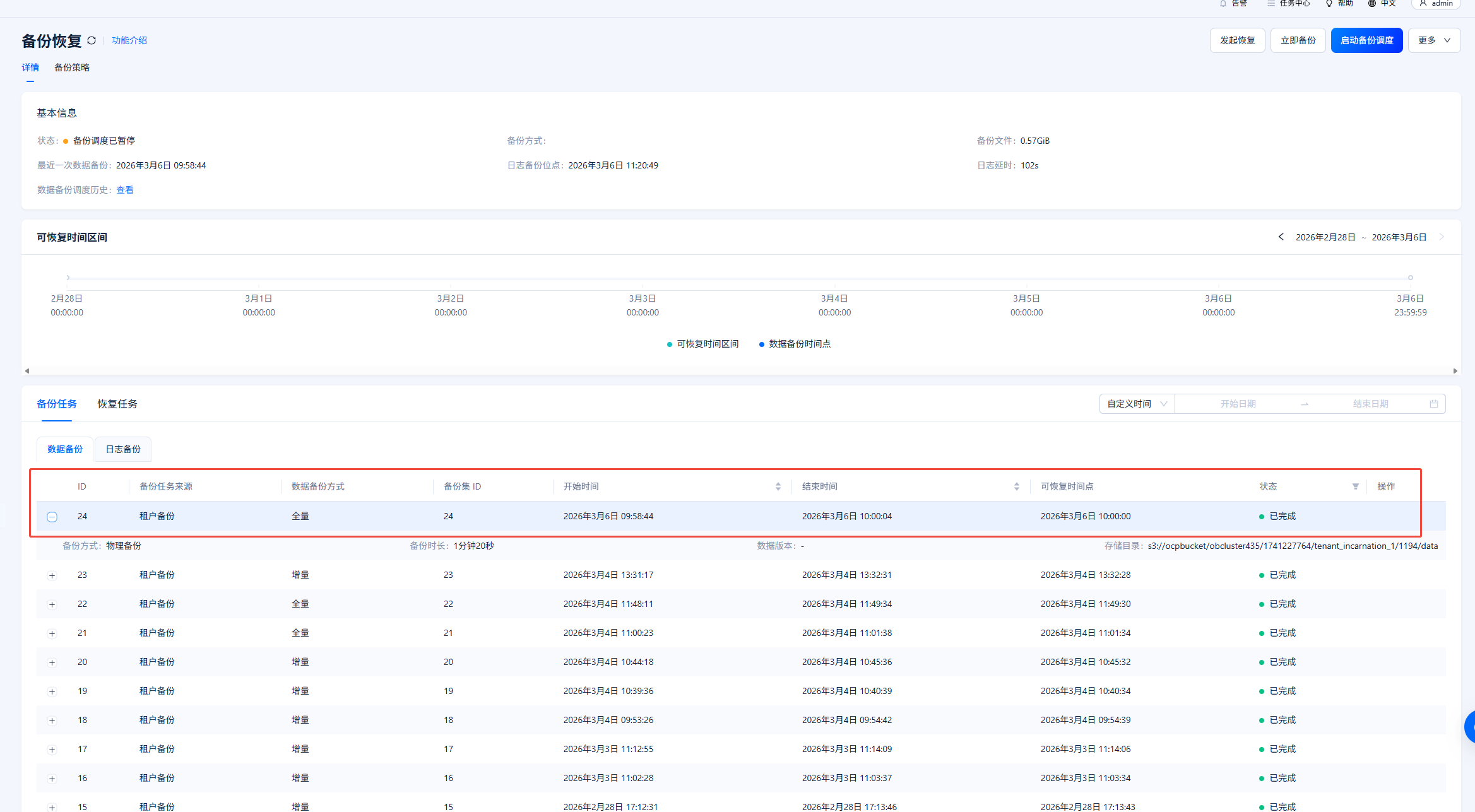Click the 启动备份调度 button
Screen dimensions: 1475x812
(x=1366, y=40)
